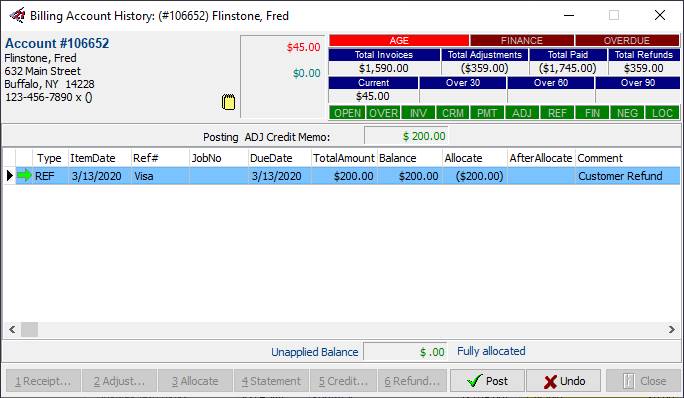Toggle the OVER filter button

383,113
